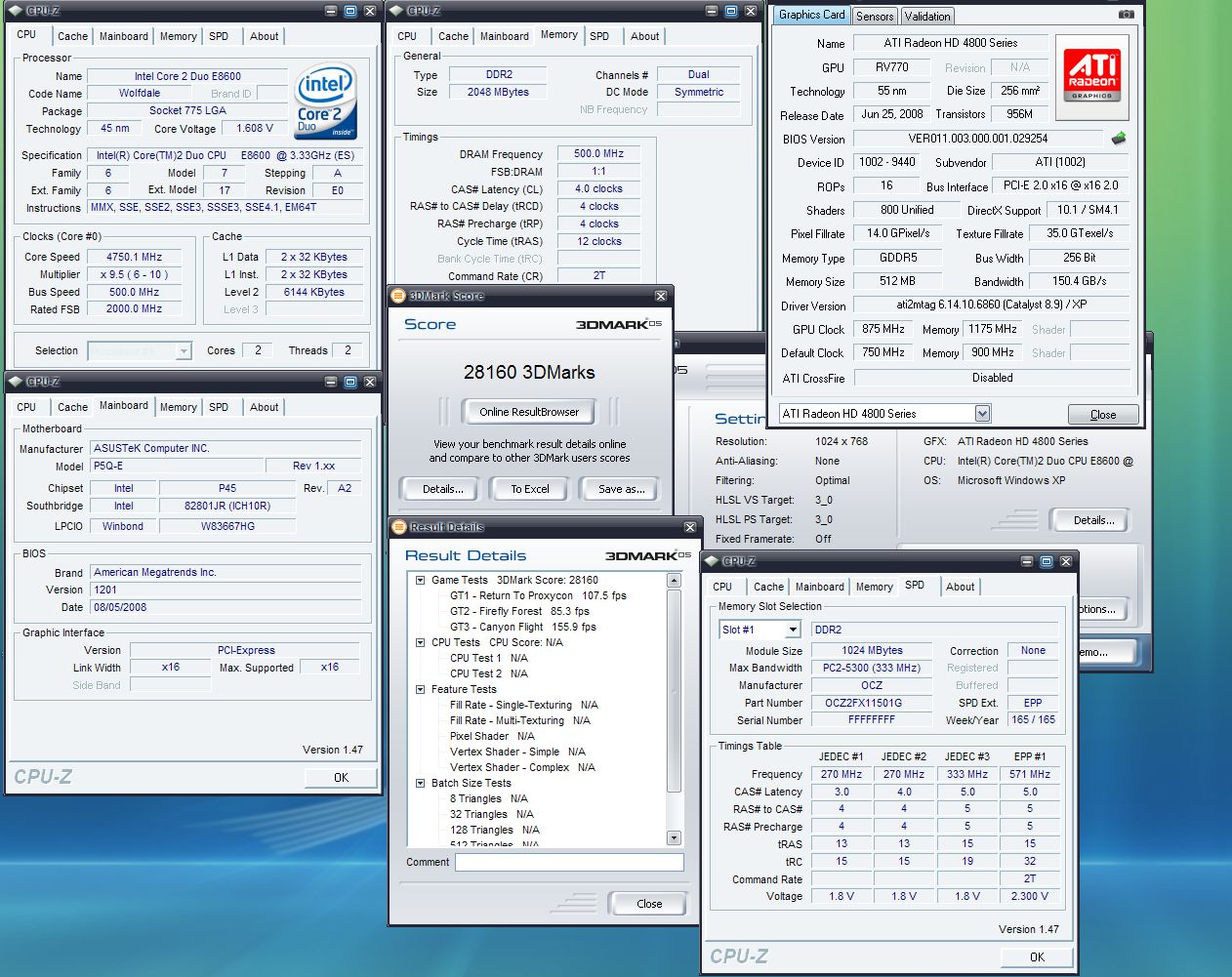The height and width of the screenshot is (977, 1232).
Task: Switch to the Sensors tab in GPU-Z
Action: point(875,16)
